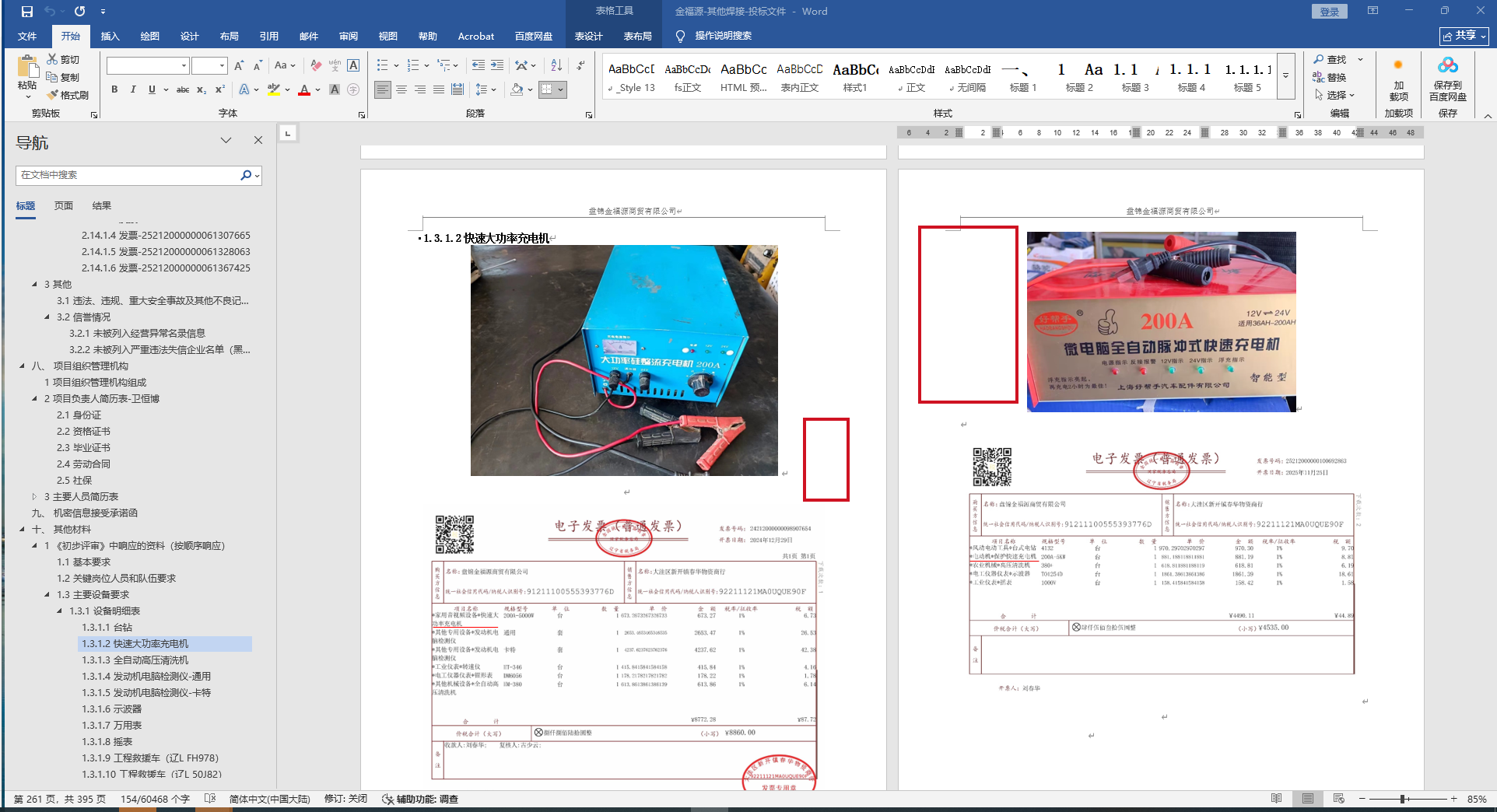
Task: Apply the yellow text highlight color
Action: [x=273, y=89]
